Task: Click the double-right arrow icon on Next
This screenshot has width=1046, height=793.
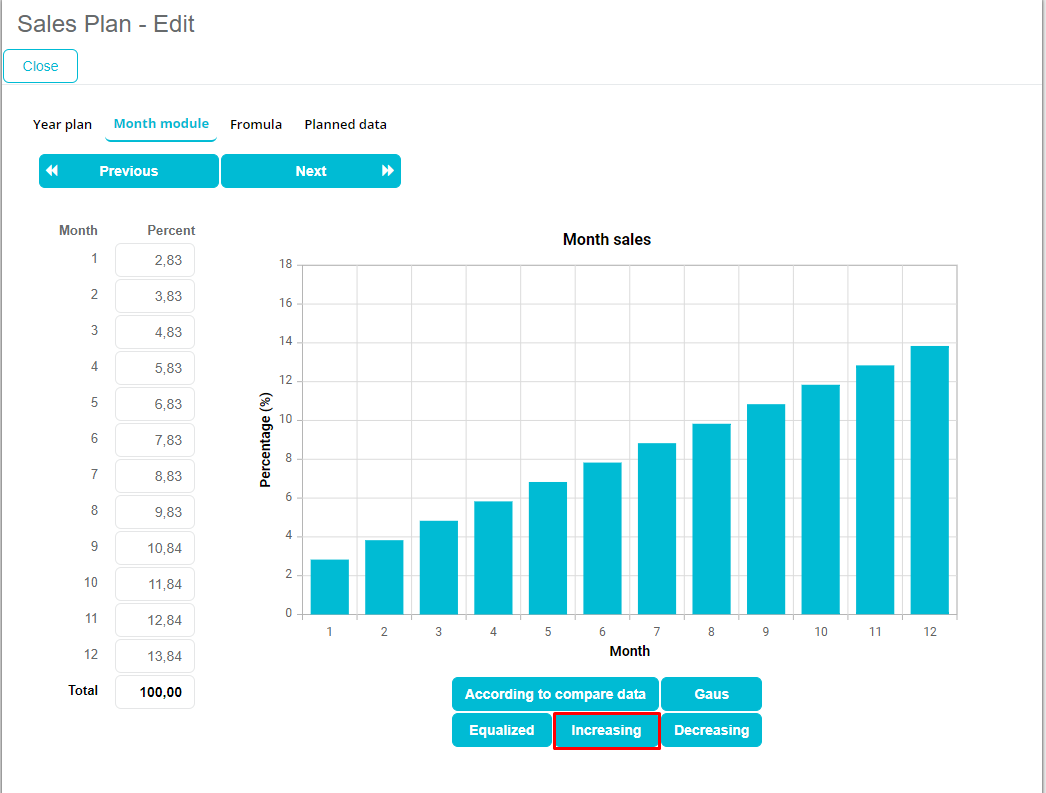Action: click(388, 171)
